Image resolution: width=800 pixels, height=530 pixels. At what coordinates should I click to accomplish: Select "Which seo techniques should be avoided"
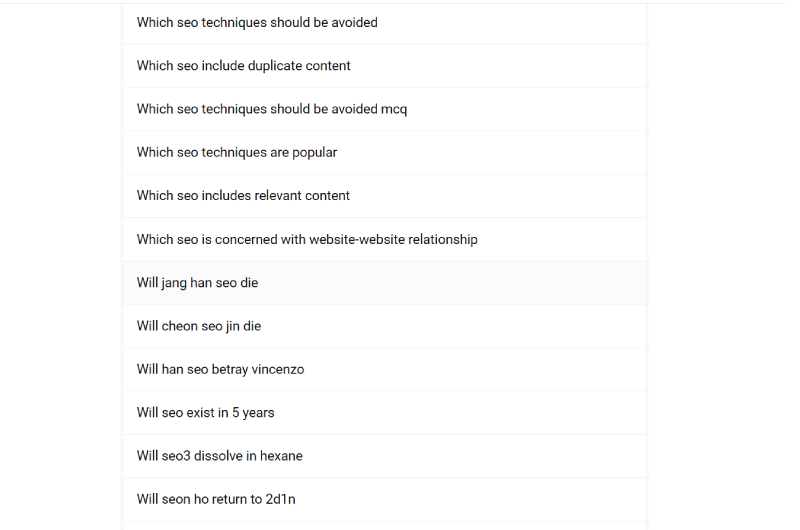[x=385, y=22]
